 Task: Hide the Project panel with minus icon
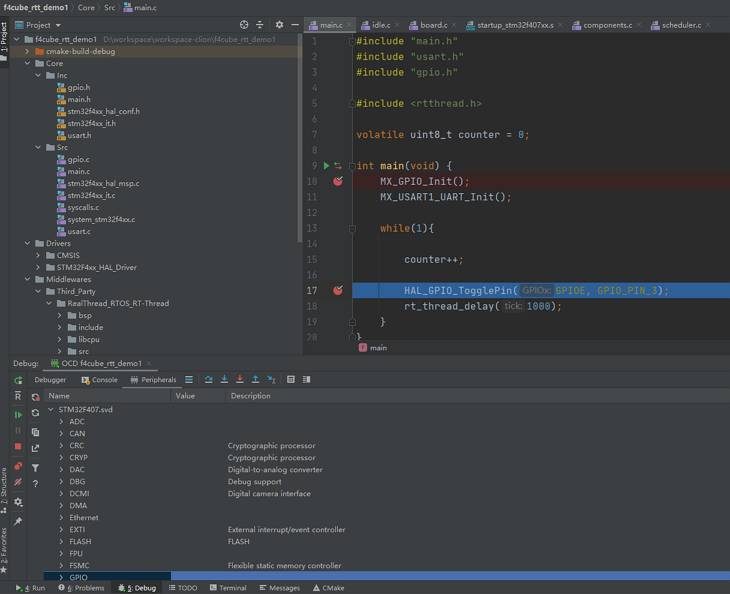coord(295,25)
